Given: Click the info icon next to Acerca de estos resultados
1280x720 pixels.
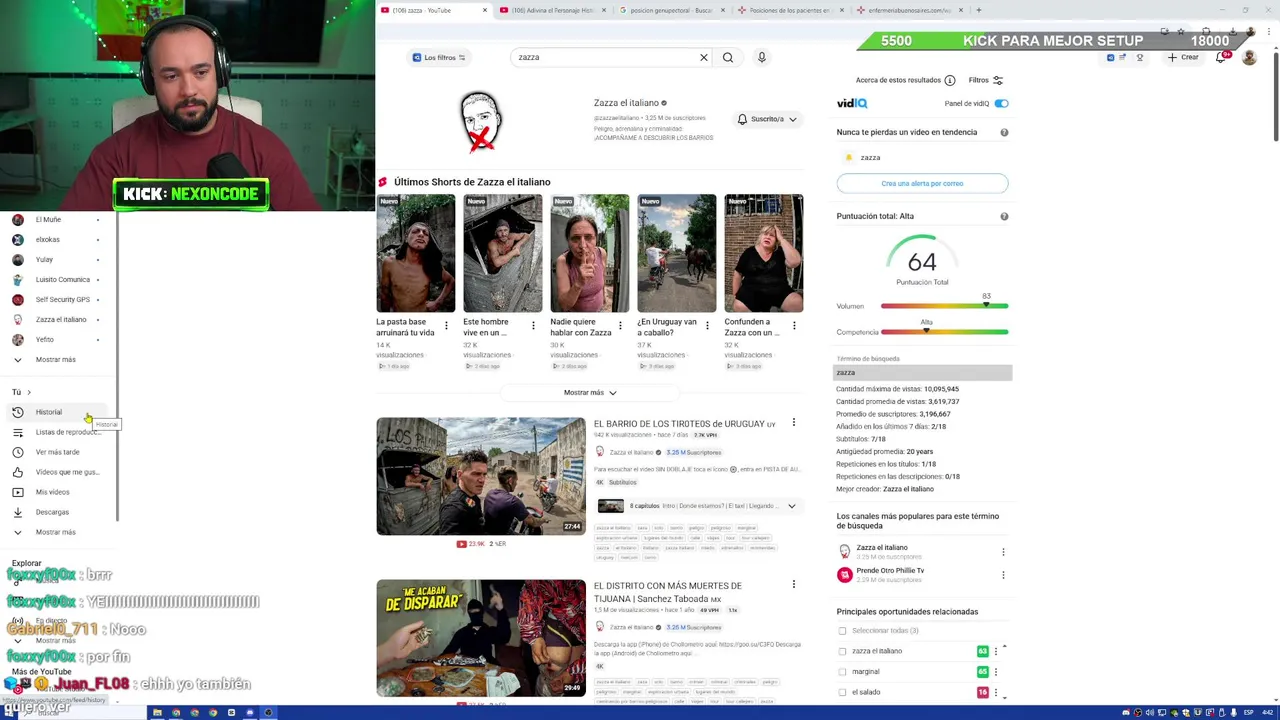Looking at the screenshot, I should tap(950, 80).
